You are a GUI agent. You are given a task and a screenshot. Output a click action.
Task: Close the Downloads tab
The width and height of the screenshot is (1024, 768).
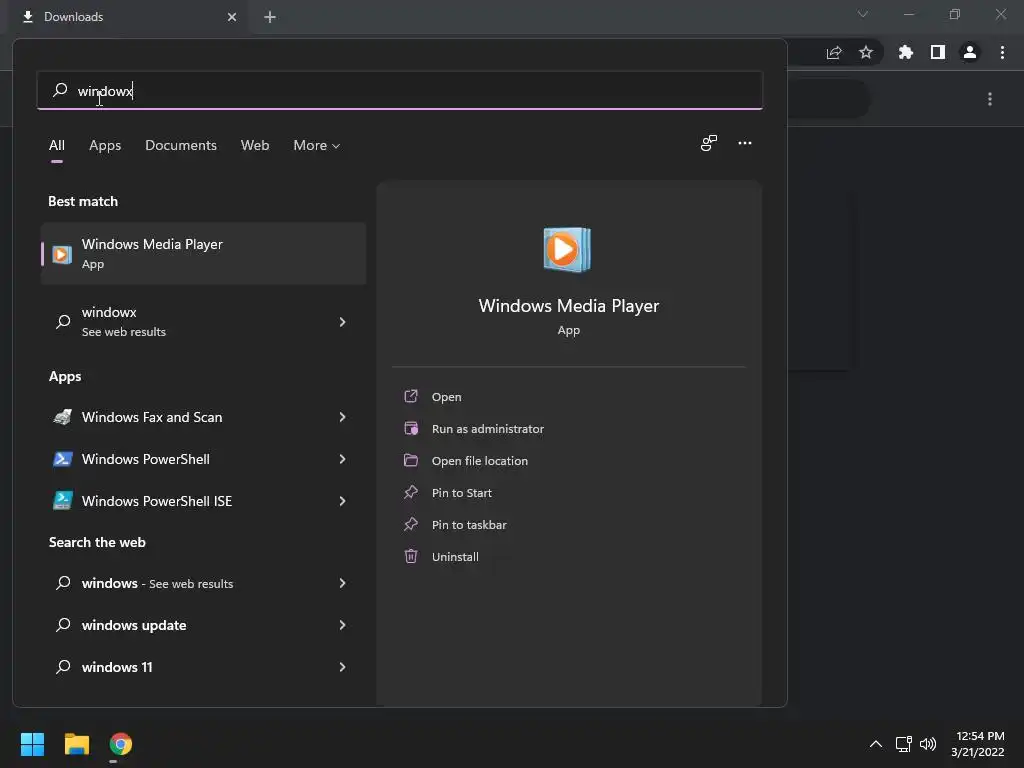click(x=232, y=17)
